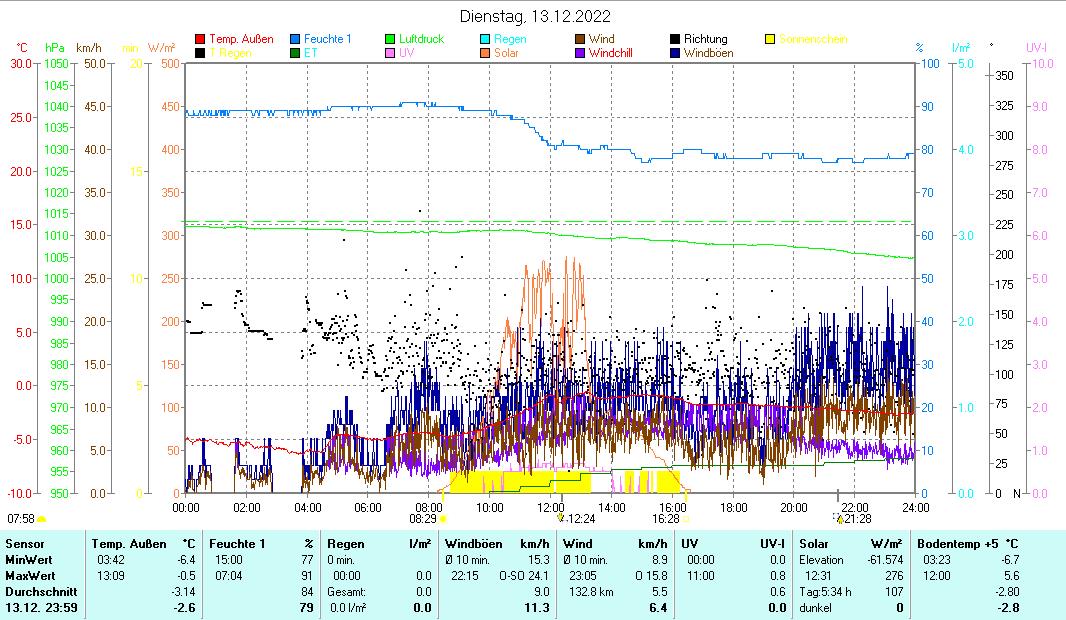The height and width of the screenshot is (620, 1066).
Task: Click the yellow Sonnenschein legend square
Action: (x=771, y=40)
